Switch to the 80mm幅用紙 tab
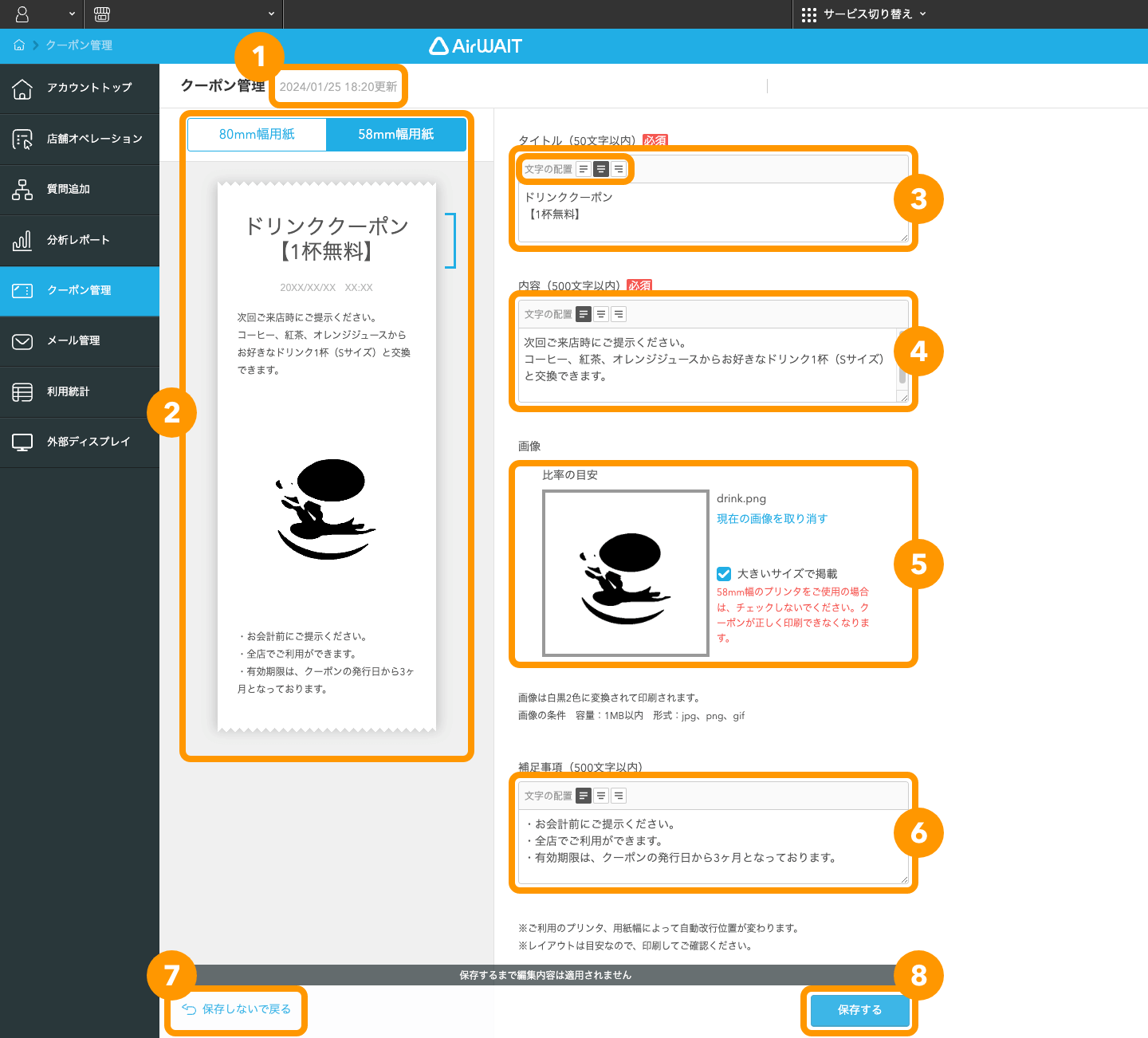1148x1038 pixels. coord(256,134)
